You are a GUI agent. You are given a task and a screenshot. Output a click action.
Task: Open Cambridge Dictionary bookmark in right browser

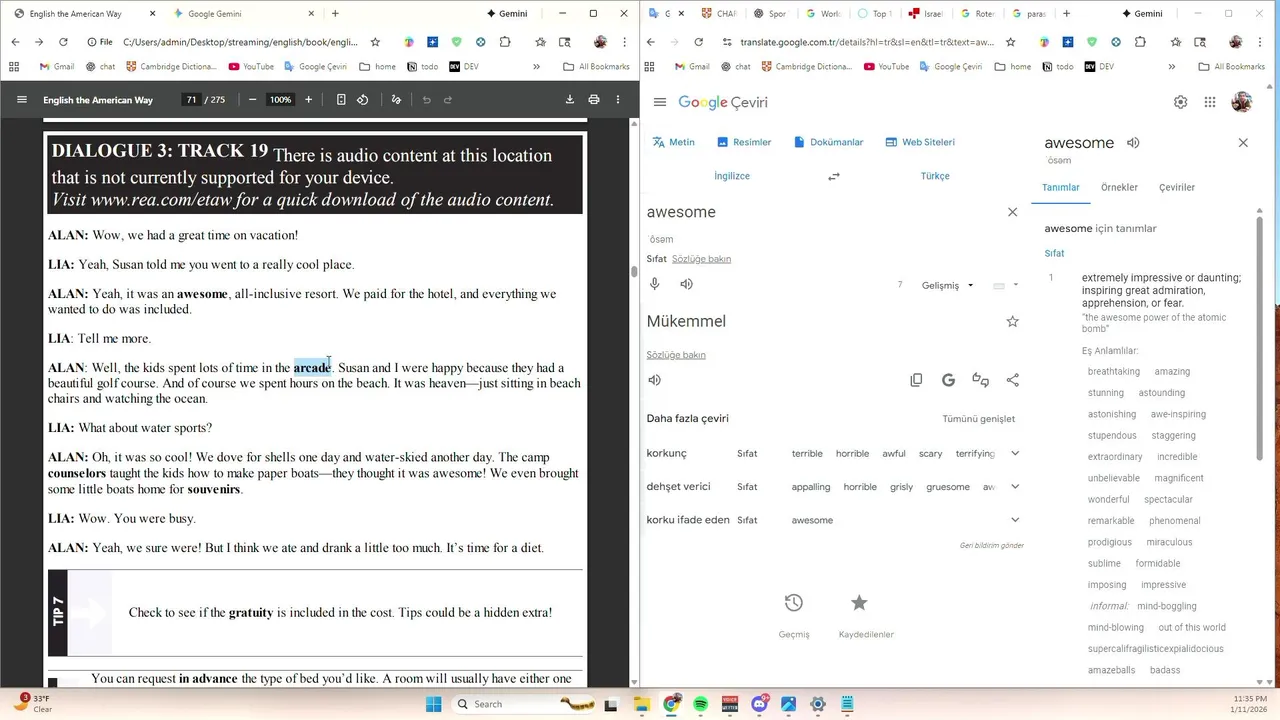pos(807,66)
